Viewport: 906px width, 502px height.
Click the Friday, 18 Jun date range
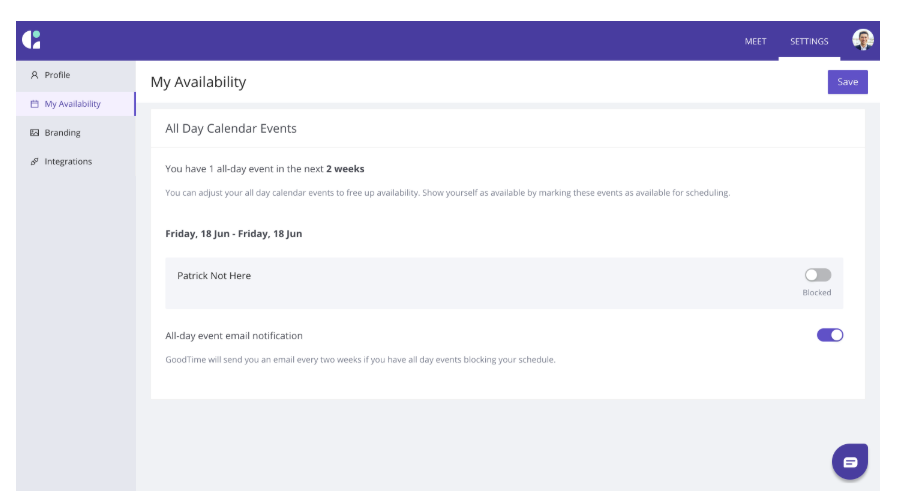tap(233, 234)
